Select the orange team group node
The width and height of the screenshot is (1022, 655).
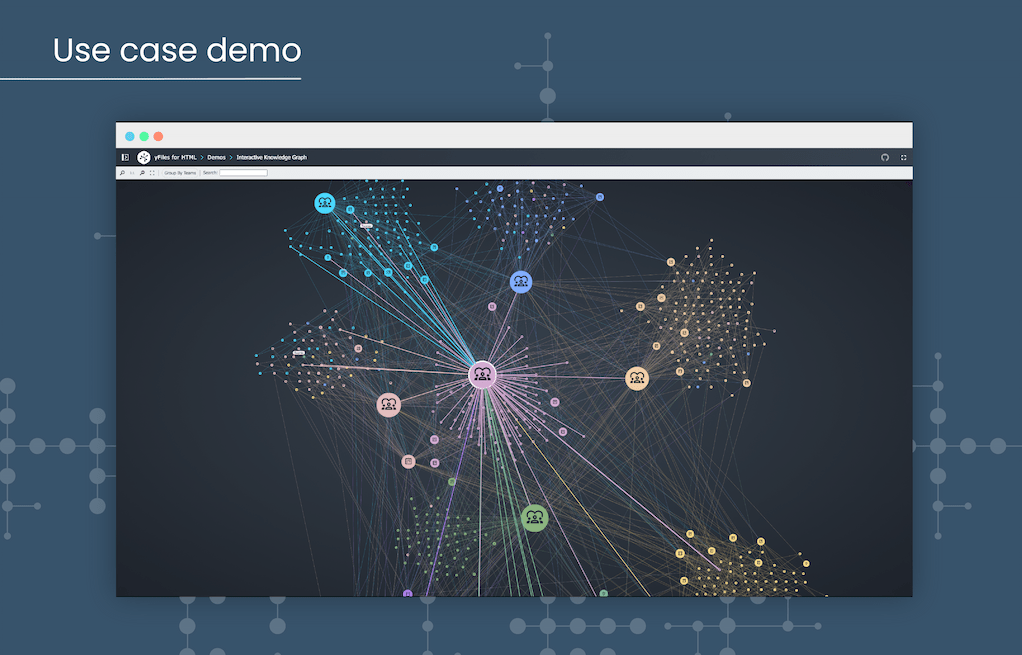(637, 377)
